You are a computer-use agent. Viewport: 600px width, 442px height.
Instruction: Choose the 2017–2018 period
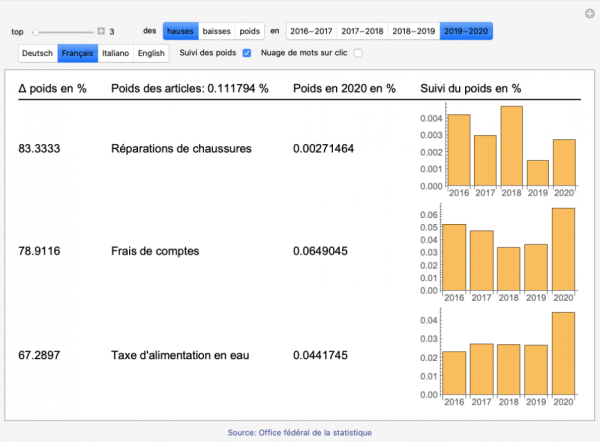pos(361,32)
